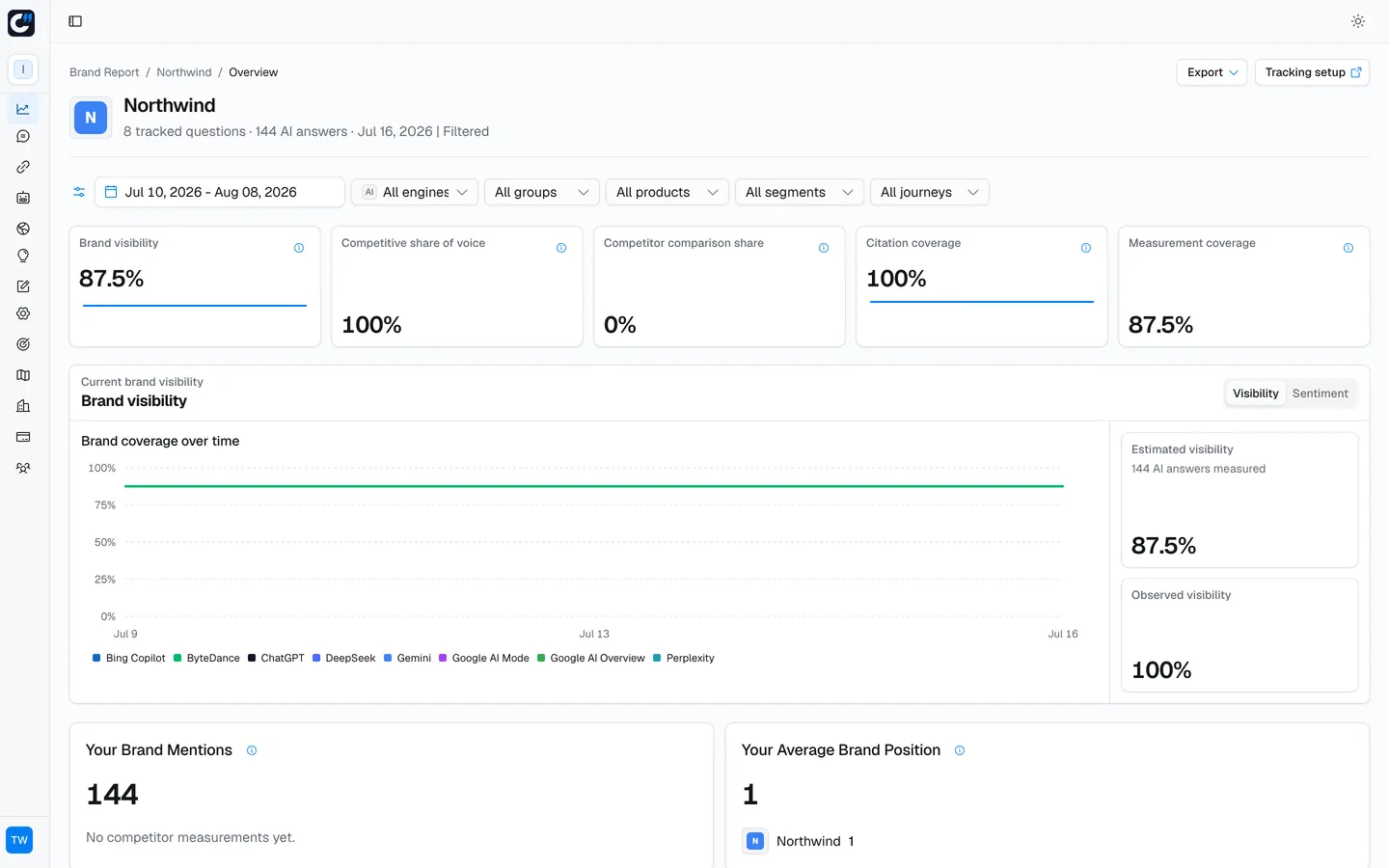Select the Visibility tab
The height and width of the screenshot is (868, 1389).
click(1256, 393)
